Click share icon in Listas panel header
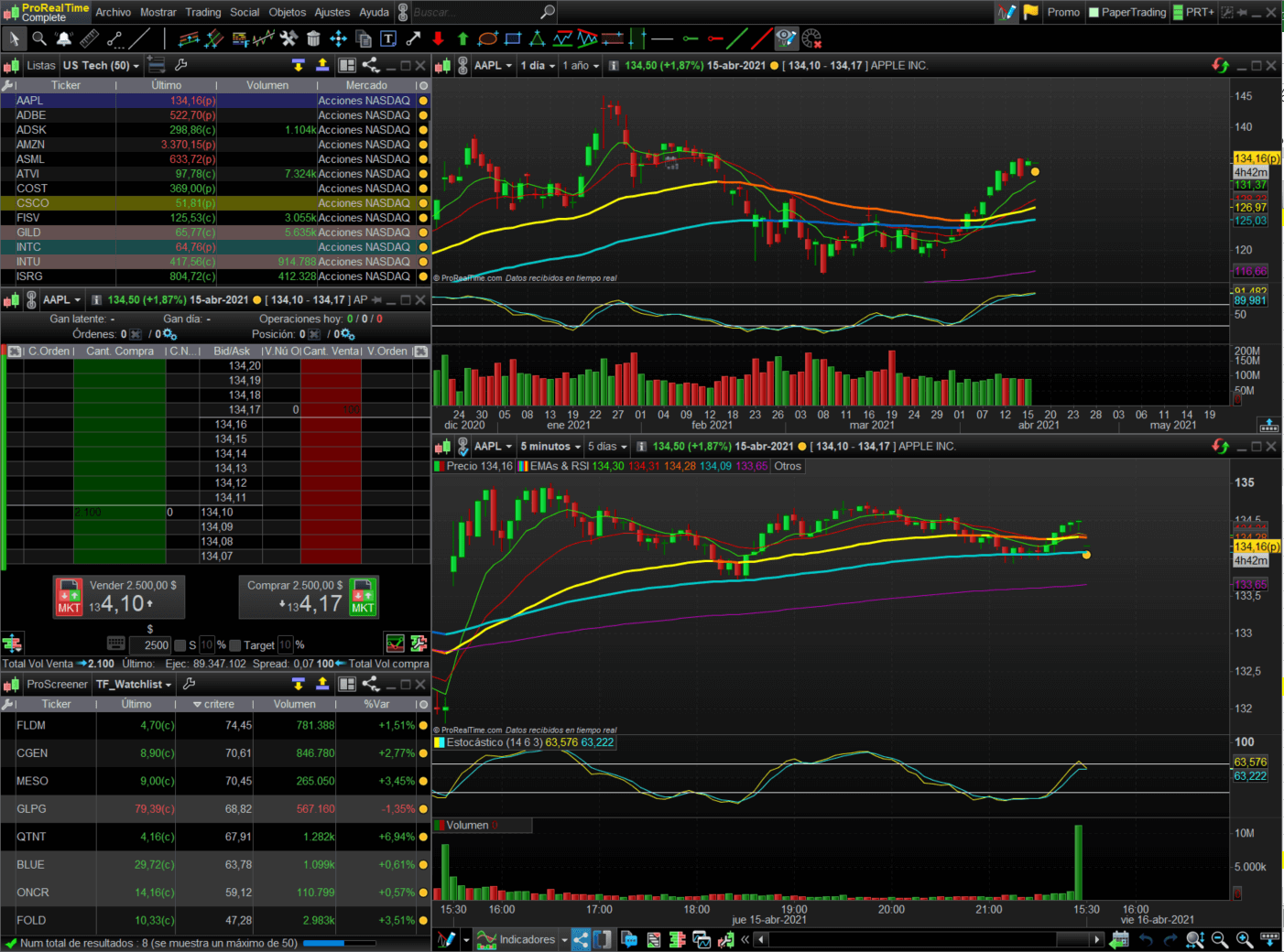The image size is (1284, 952). [x=371, y=65]
